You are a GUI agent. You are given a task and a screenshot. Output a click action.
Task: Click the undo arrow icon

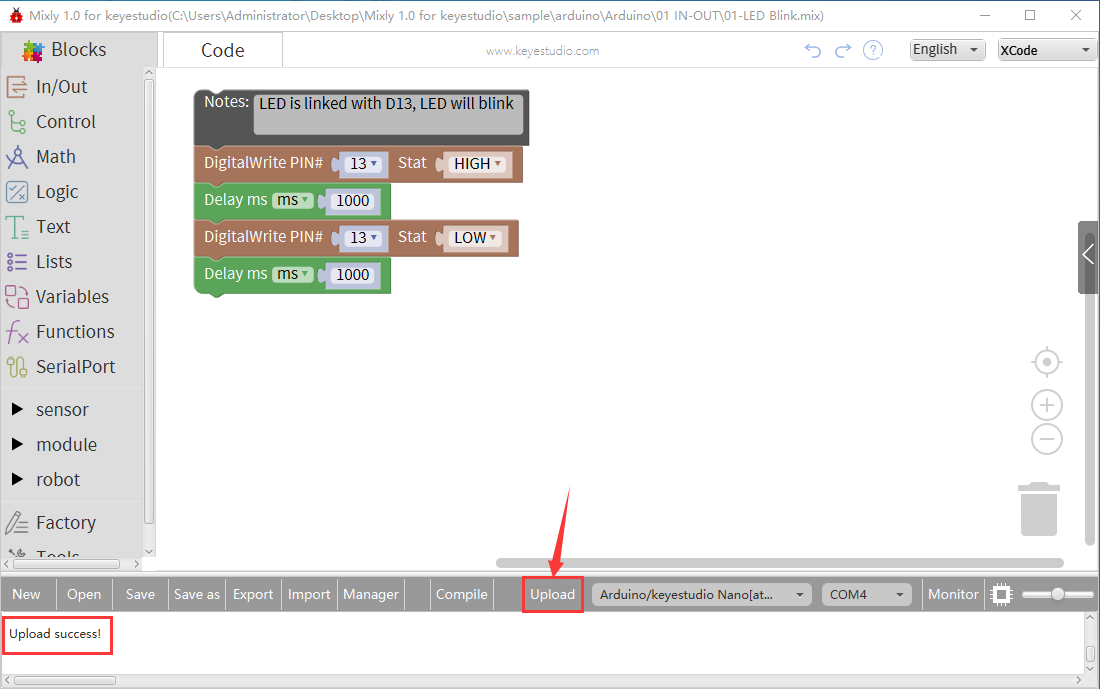tap(813, 51)
